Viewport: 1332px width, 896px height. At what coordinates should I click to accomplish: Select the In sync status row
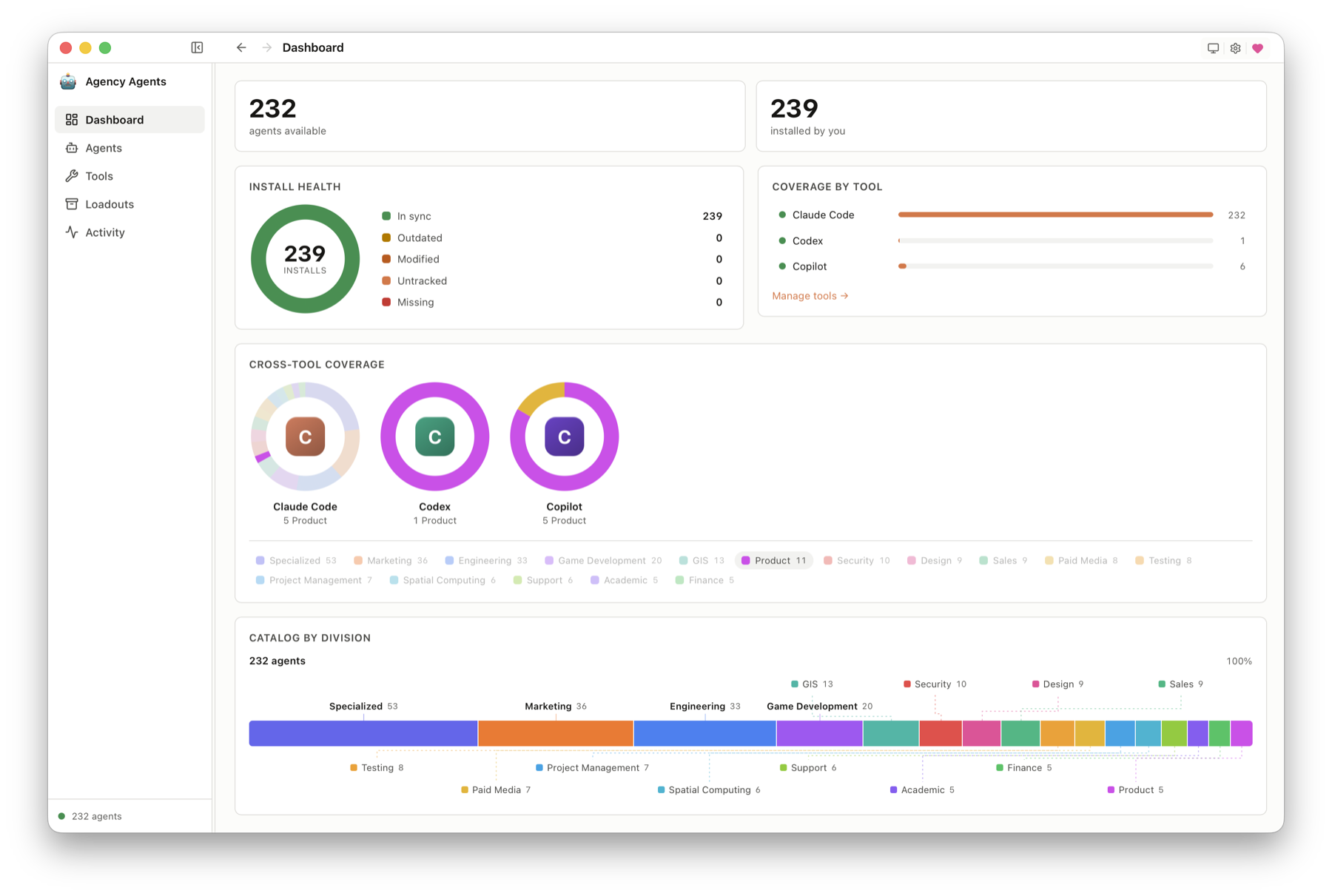click(552, 216)
